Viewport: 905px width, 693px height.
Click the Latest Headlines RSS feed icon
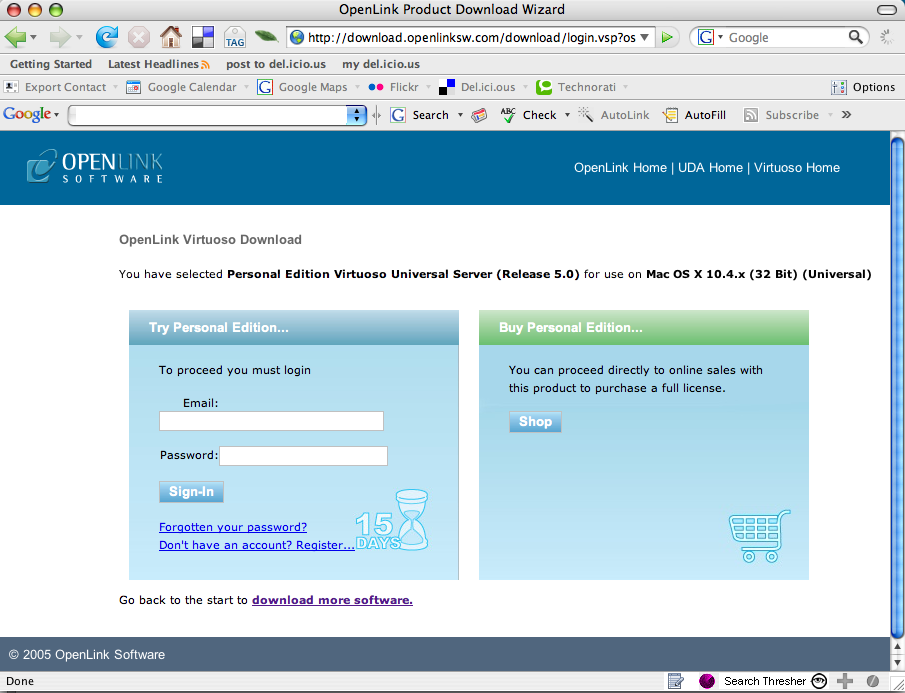pyautogui.click(x=205, y=65)
